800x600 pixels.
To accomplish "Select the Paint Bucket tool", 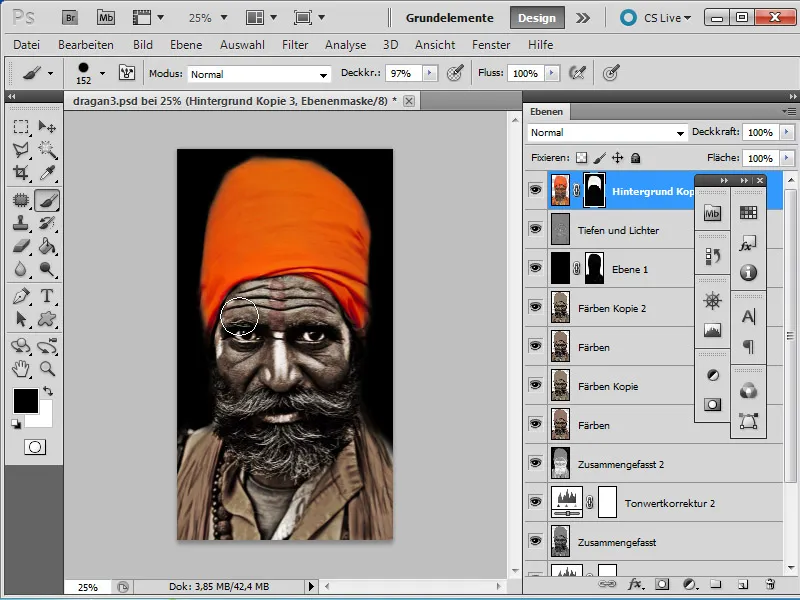I will (47, 246).
